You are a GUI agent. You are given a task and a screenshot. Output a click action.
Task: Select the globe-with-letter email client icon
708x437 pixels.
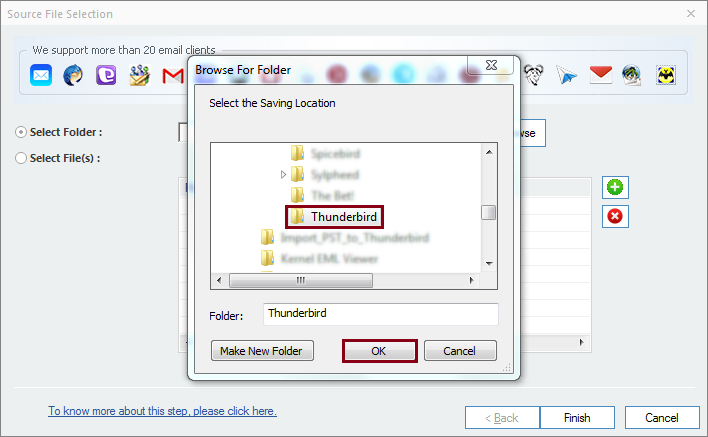pos(631,75)
